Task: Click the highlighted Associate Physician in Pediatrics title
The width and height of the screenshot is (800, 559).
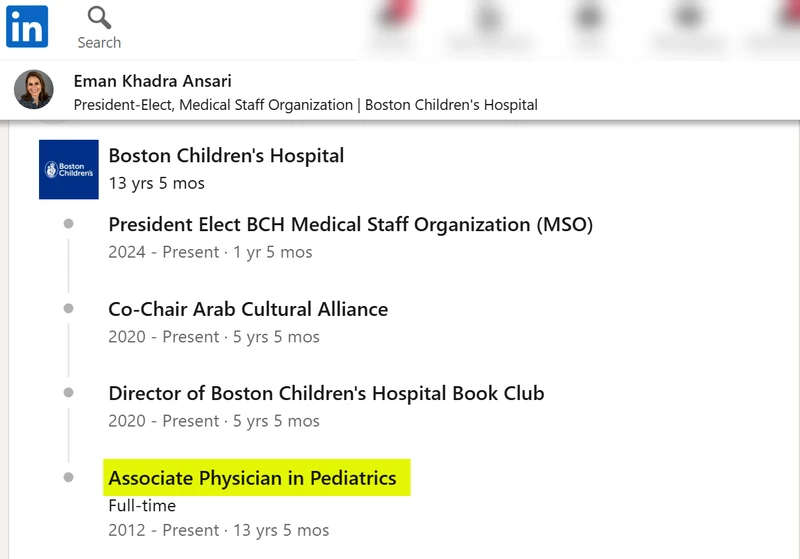Action: (252, 478)
